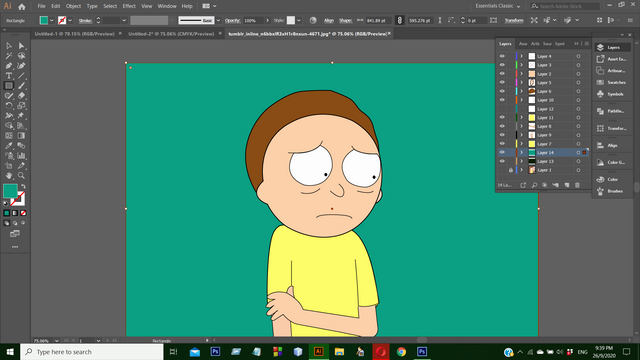Open Edit Toolbar three-dots button

pos(15,247)
